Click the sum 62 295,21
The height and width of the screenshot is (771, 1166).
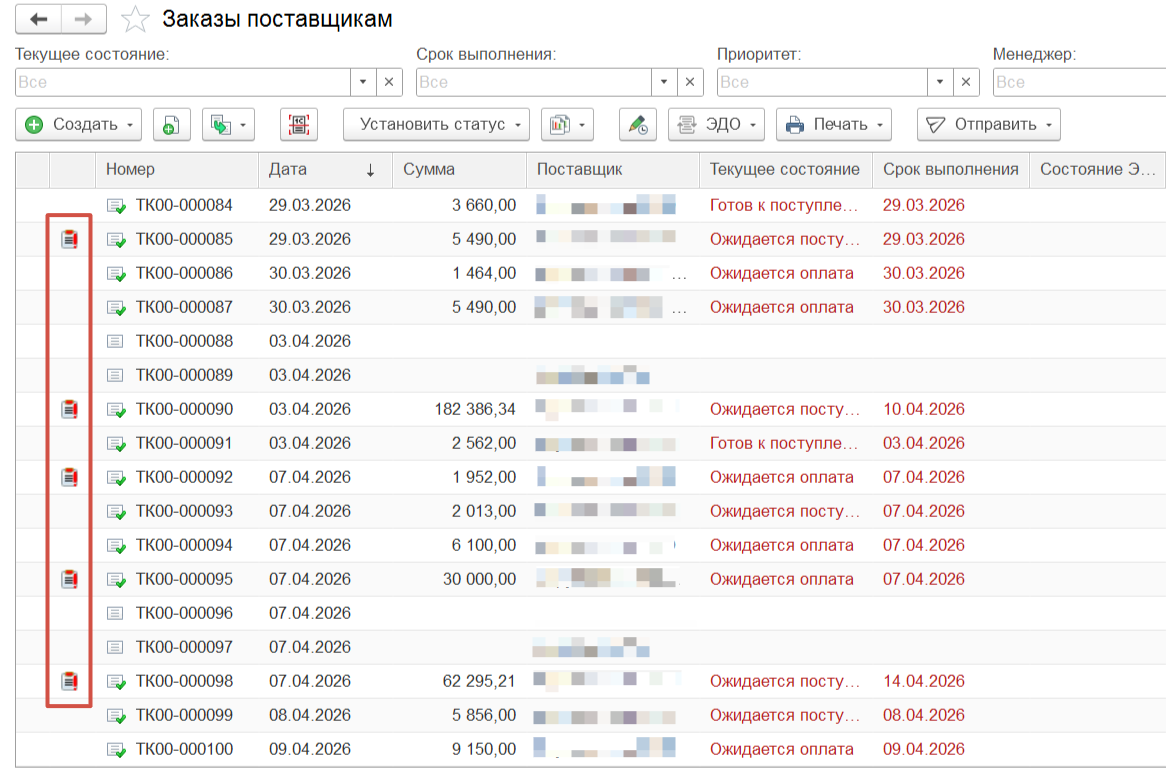coord(479,681)
